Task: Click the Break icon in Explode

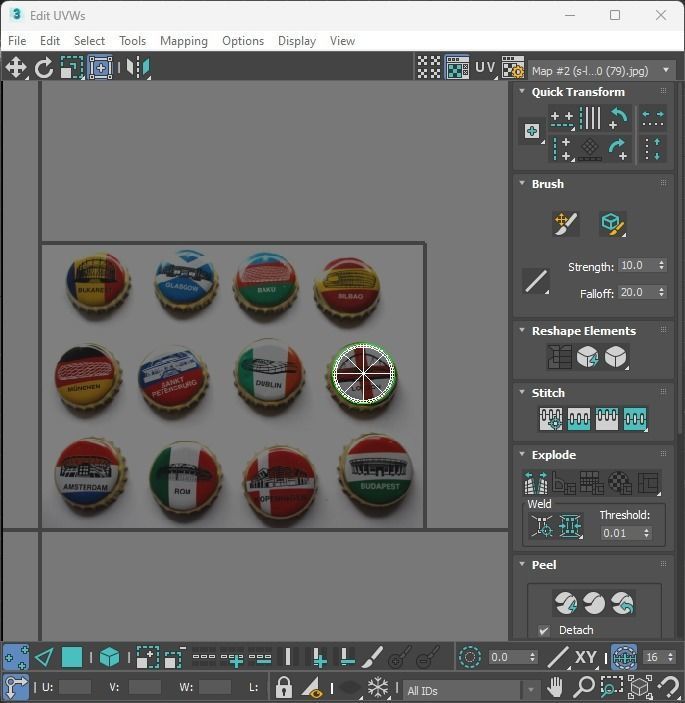Action: click(536, 482)
